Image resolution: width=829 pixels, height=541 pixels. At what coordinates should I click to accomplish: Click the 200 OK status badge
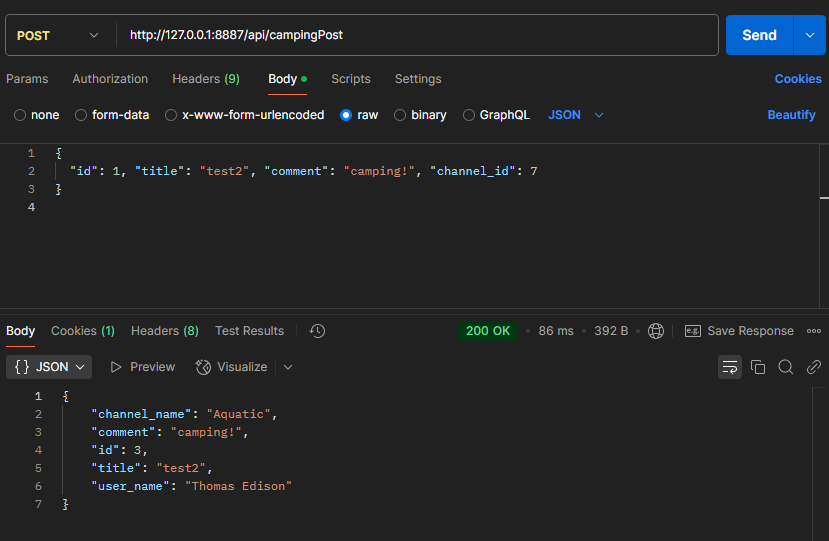[487, 331]
